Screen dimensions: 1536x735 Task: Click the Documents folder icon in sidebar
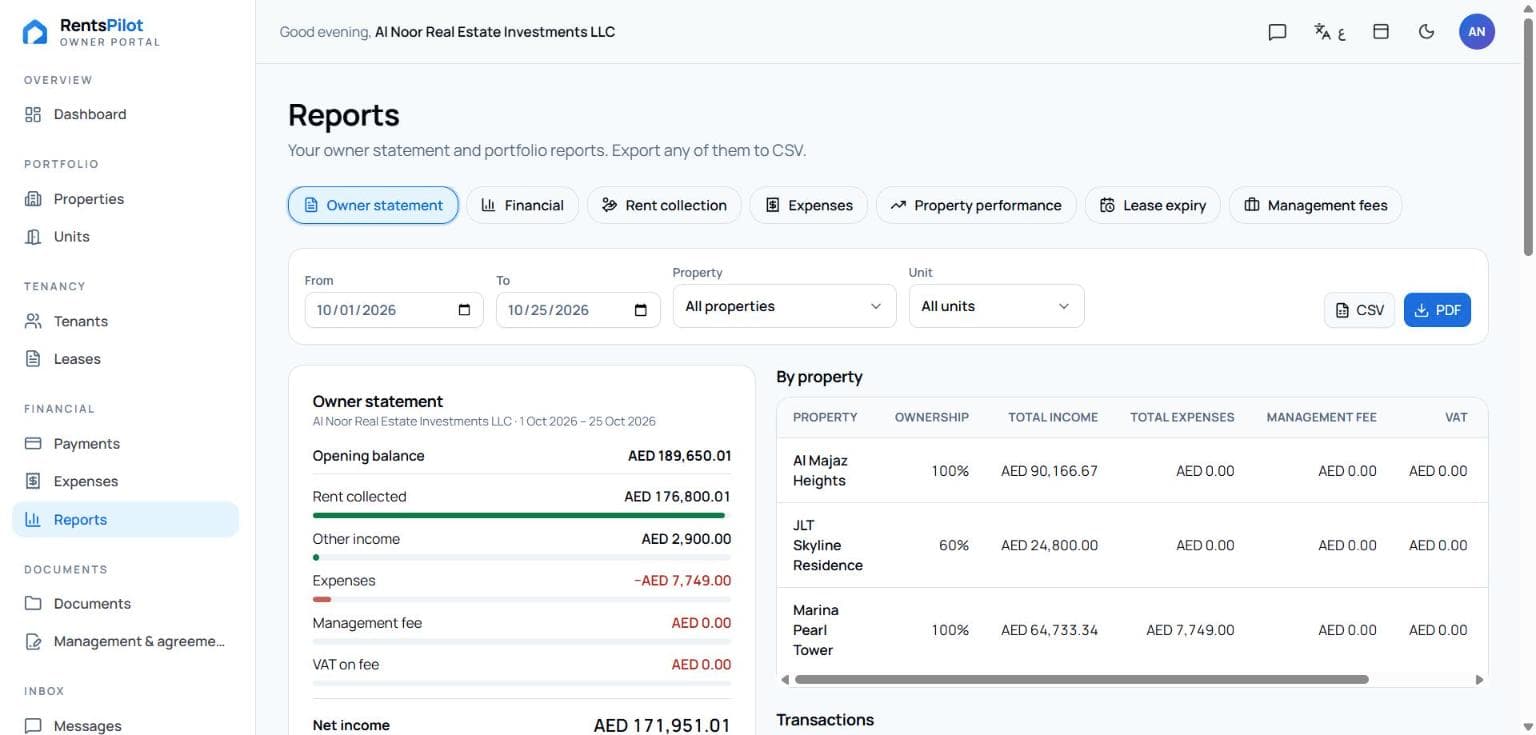[33, 604]
